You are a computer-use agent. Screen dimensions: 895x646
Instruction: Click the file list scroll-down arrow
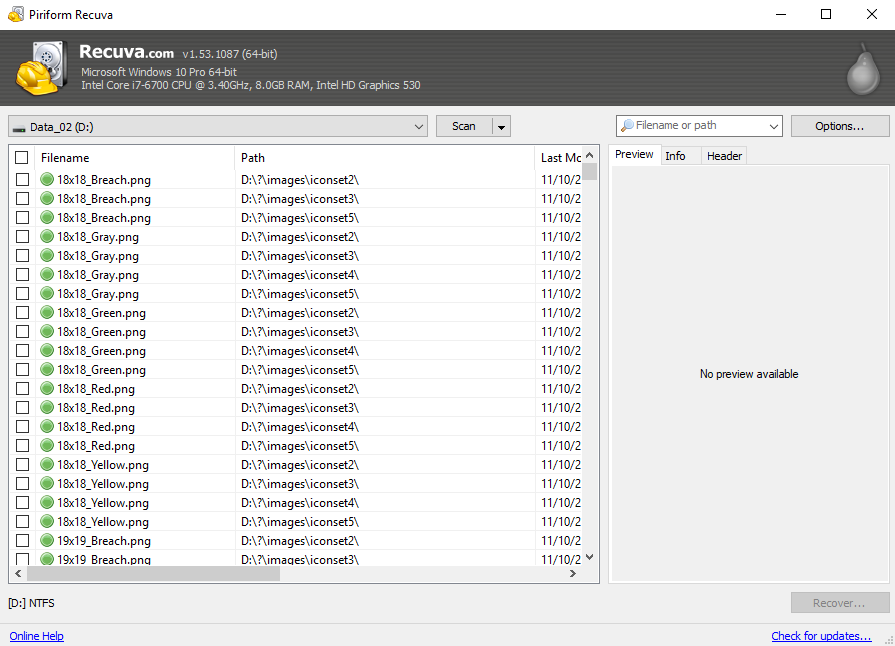pyautogui.click(x=590, y=557)
